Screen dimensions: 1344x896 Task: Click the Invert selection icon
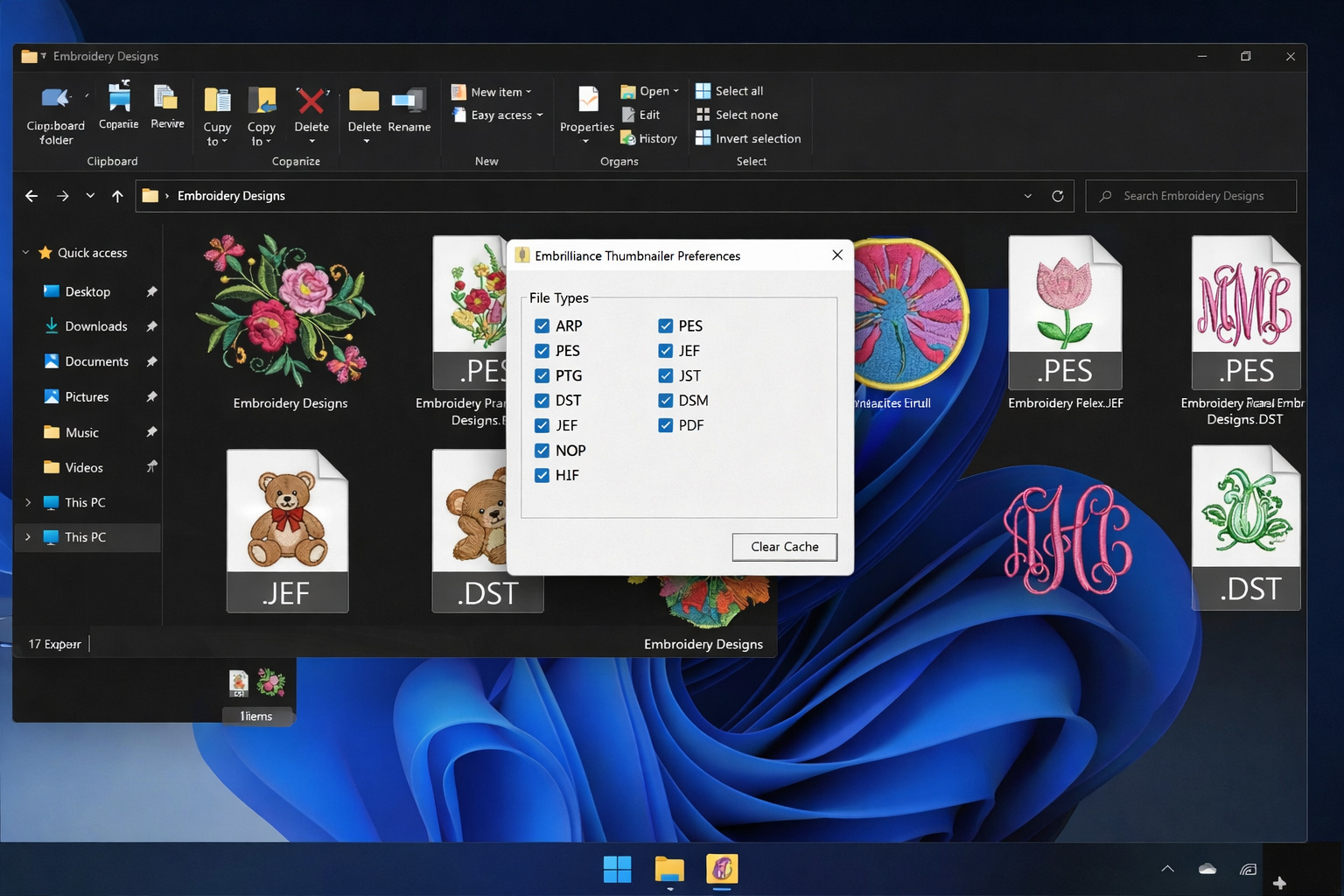coord(749,137)
